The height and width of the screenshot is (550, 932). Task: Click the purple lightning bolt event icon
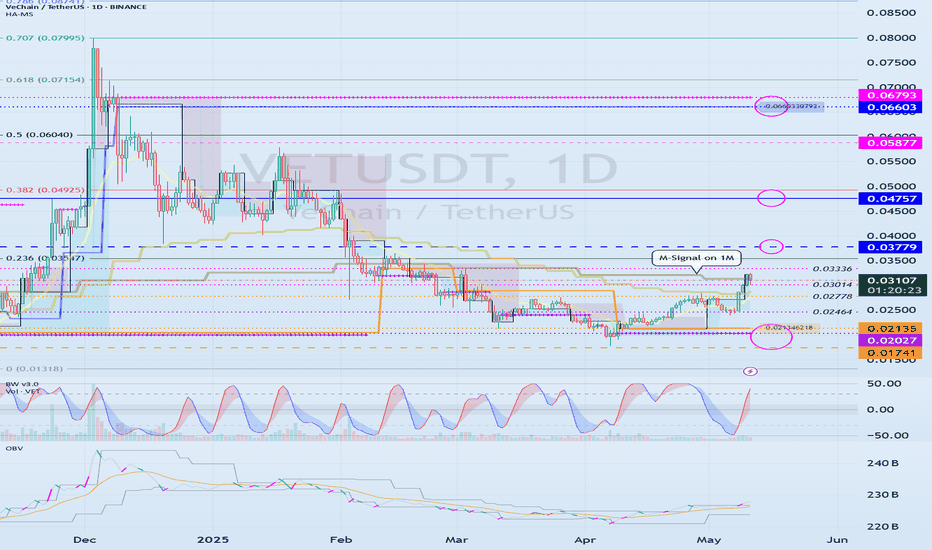[750, 372]
